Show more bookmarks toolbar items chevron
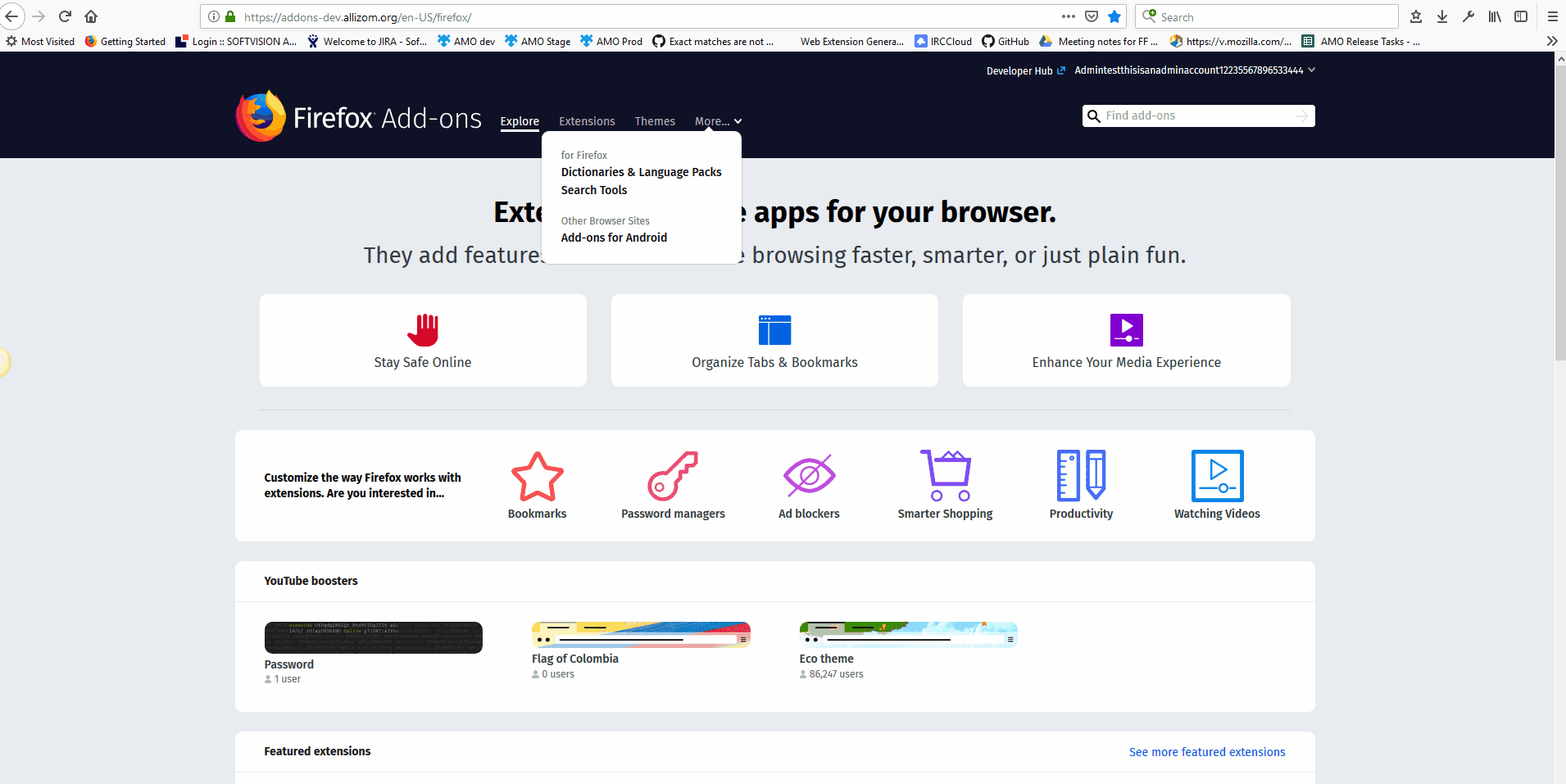 1552,41
